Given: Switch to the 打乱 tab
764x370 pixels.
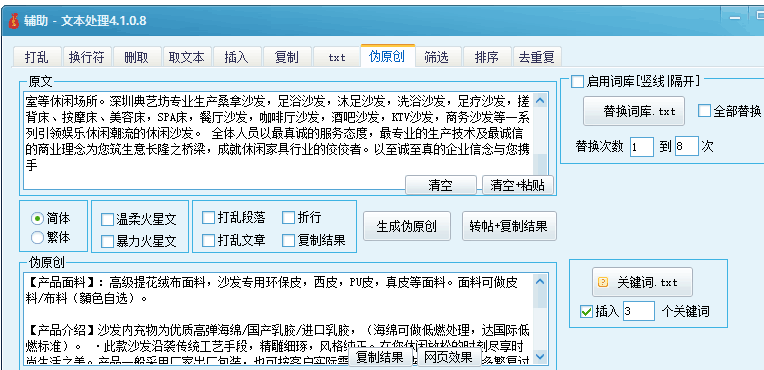Looking at the screenshot, I should click(x=37, y=57).
